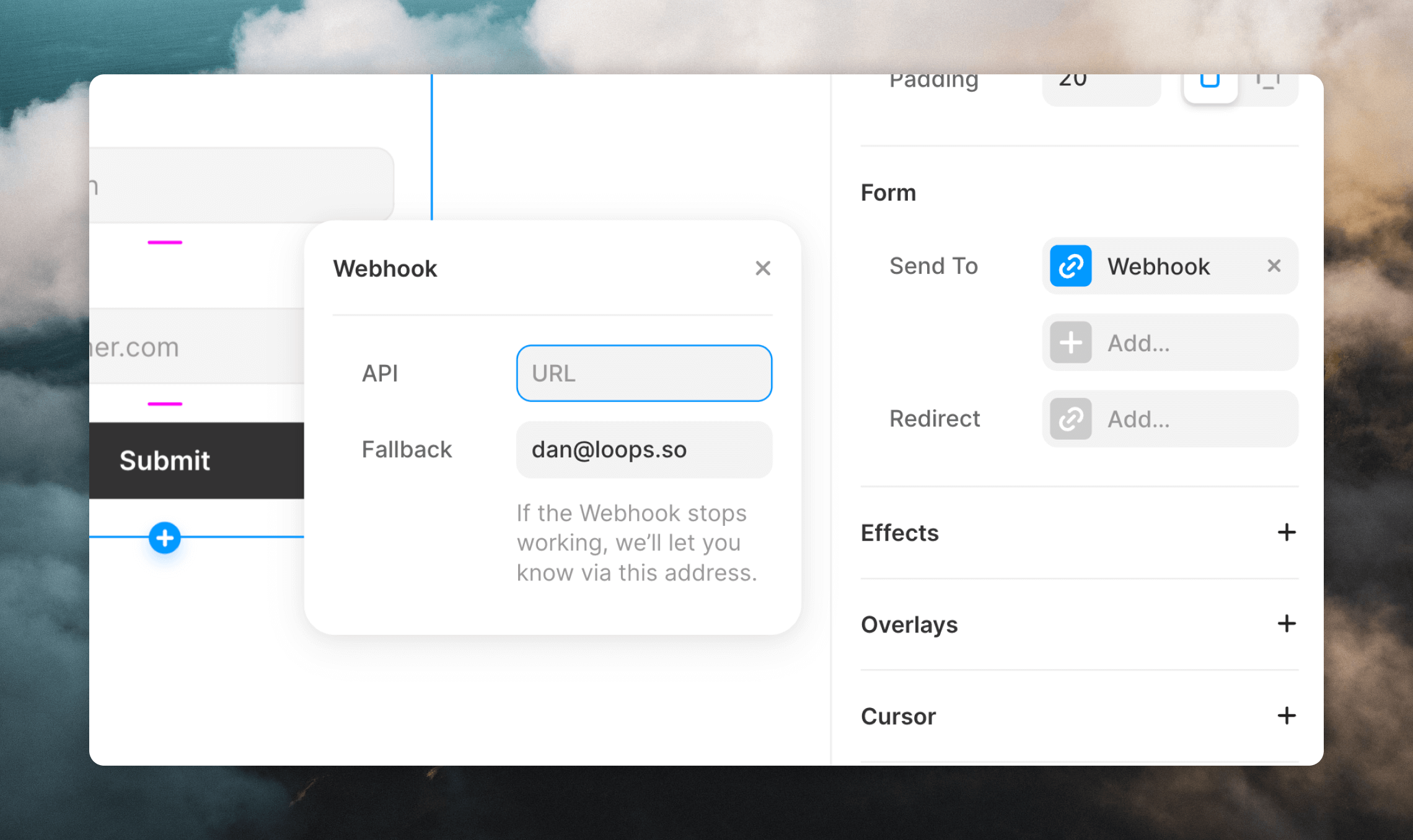The width and height of the screenshot is (1413, 840).
Task: Remove the Webhook action using its X icon
Action: tap(1274, 266)
